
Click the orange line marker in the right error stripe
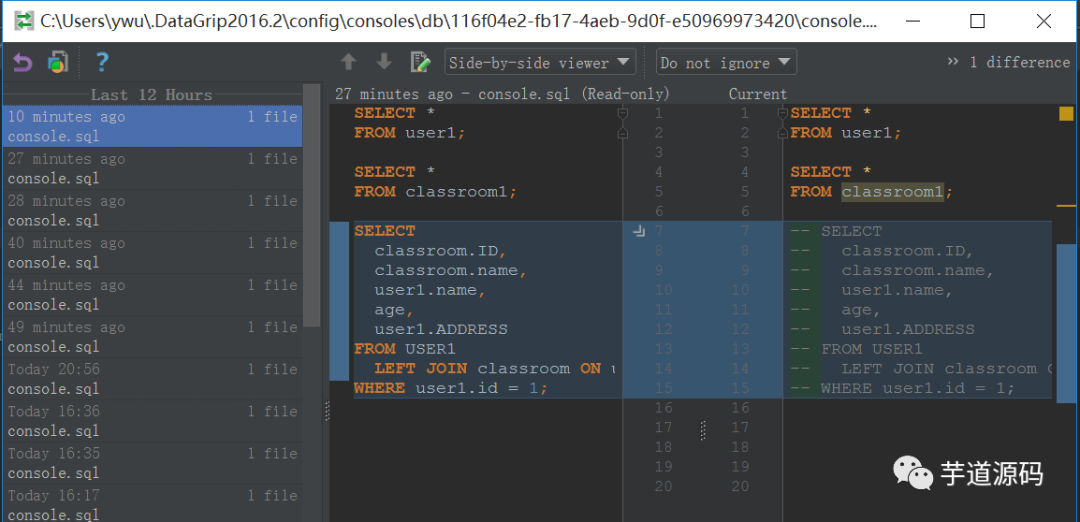pos(1066,205)
